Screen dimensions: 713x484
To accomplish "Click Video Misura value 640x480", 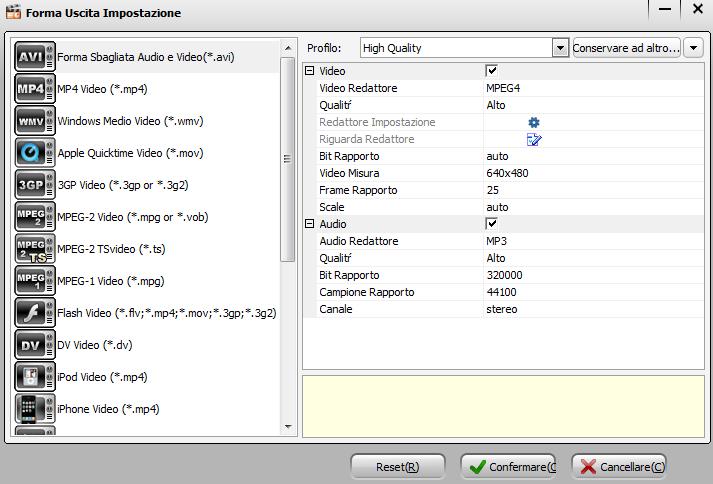I will [507, 173].
